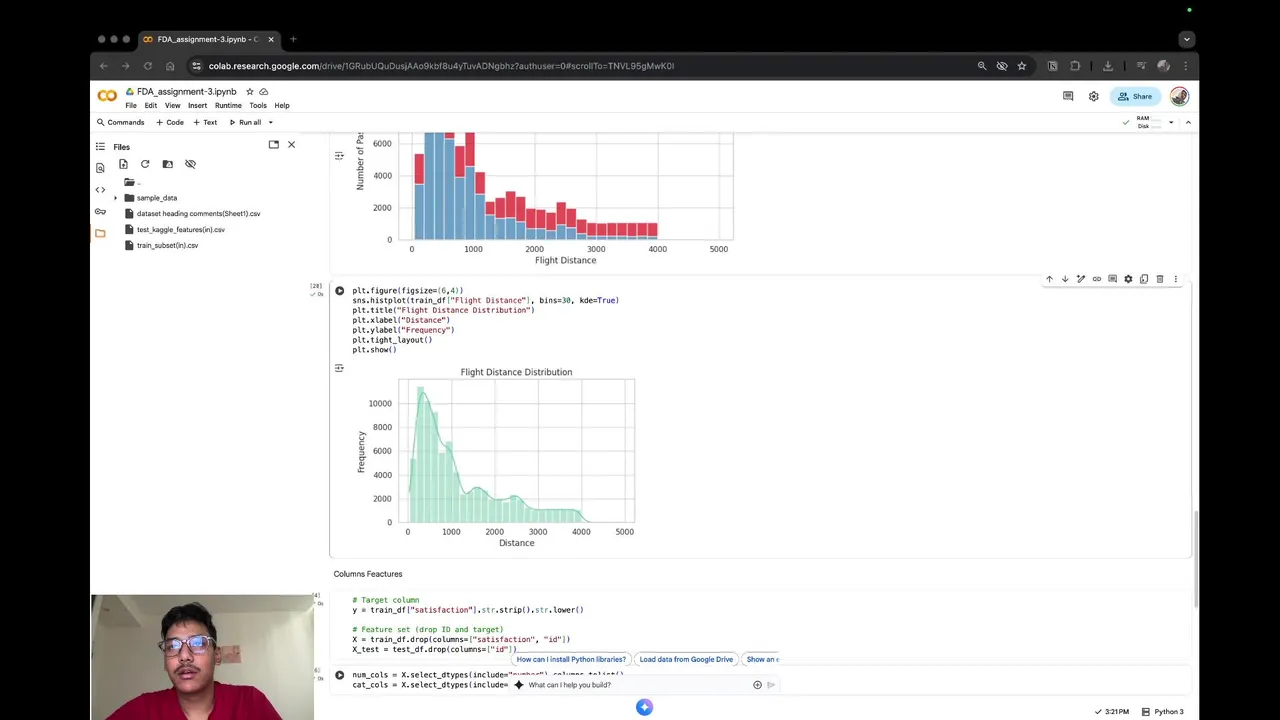
Task: Open the View menu
Action: pyautogui.click(x=172, y=105)
